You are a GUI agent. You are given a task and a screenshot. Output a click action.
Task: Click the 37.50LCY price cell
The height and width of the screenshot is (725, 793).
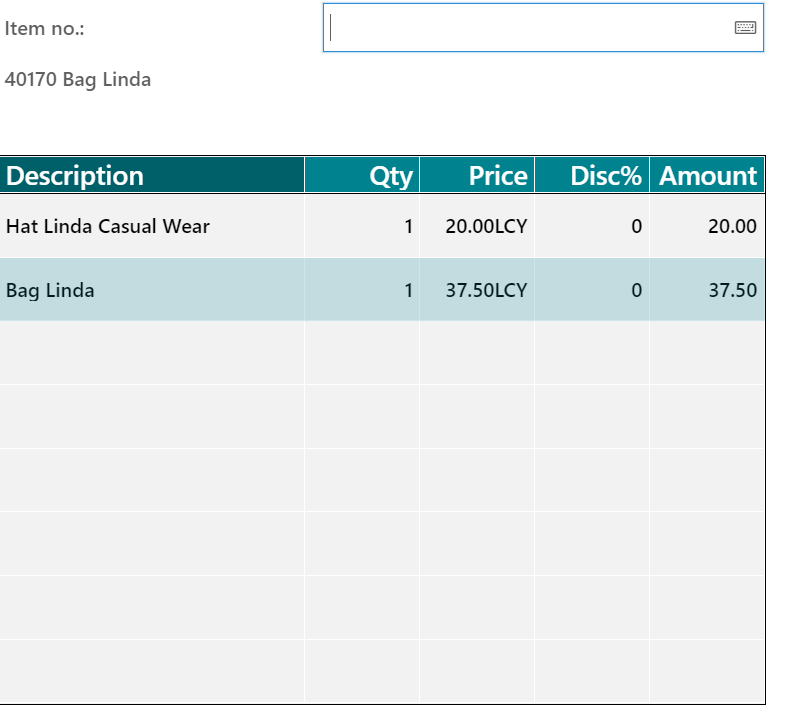pos(486,291)
